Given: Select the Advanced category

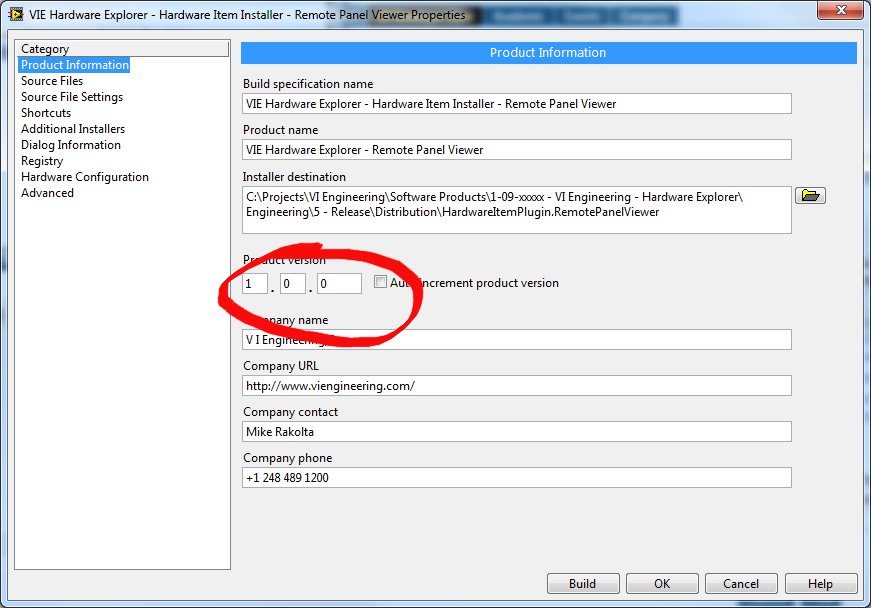Looking at the screenshot, I should point(47,193).
